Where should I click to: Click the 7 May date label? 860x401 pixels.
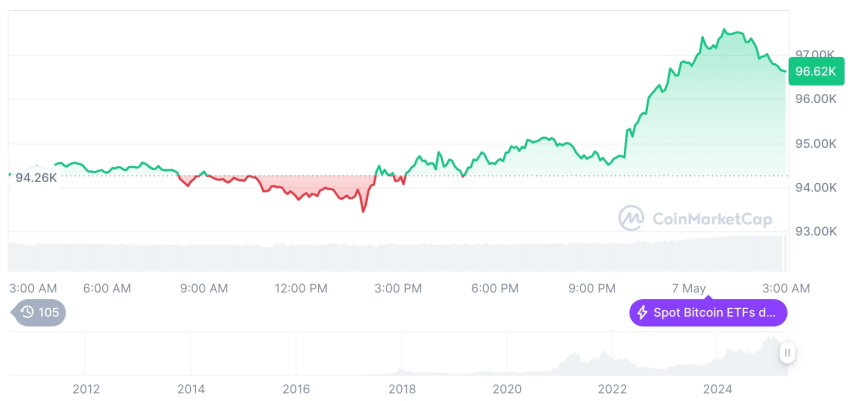coord(690,288)
